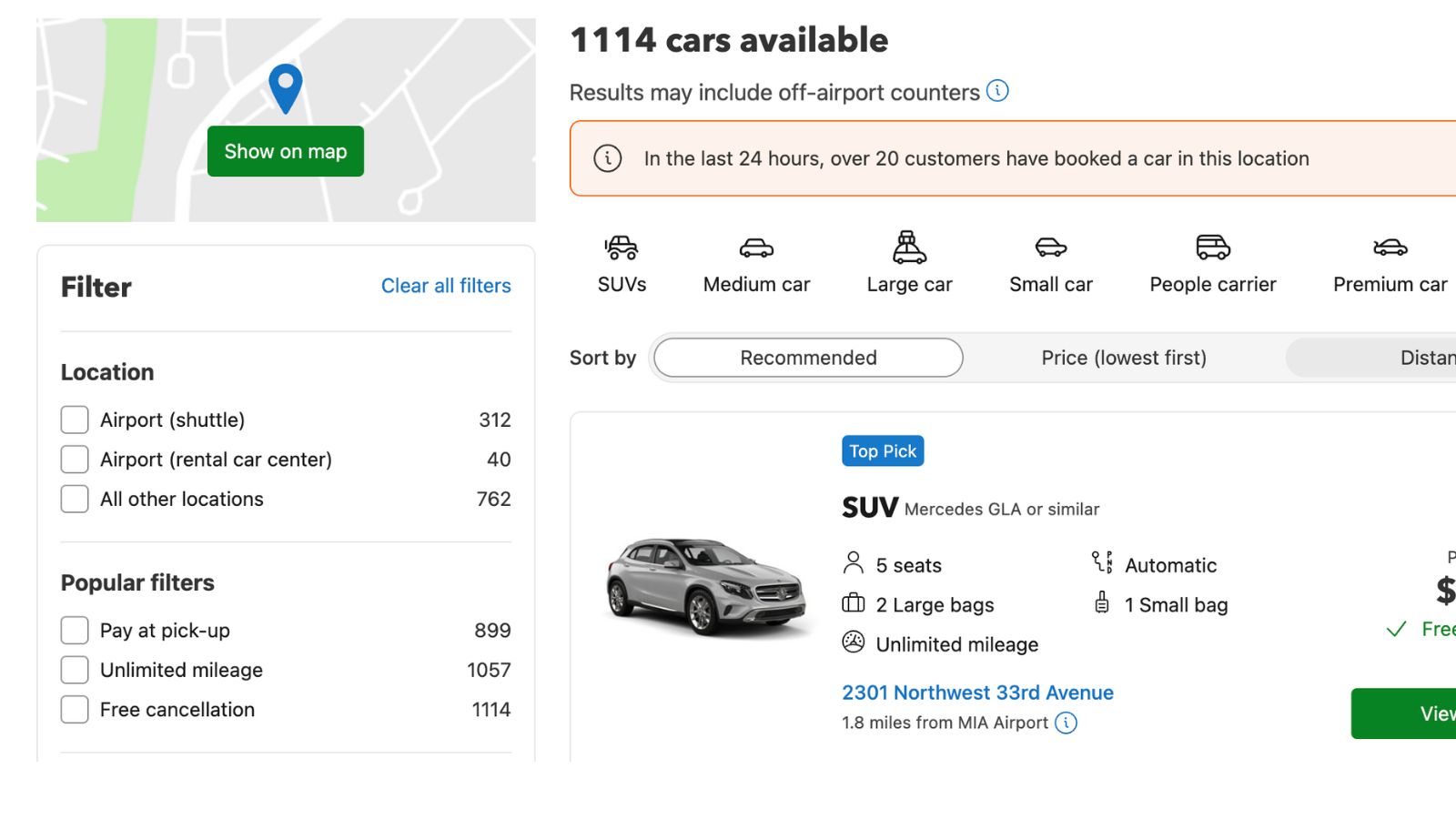Click the map pin marker
The height and width of the screenshot is (819, 1456).
click(x=285, y=87)
